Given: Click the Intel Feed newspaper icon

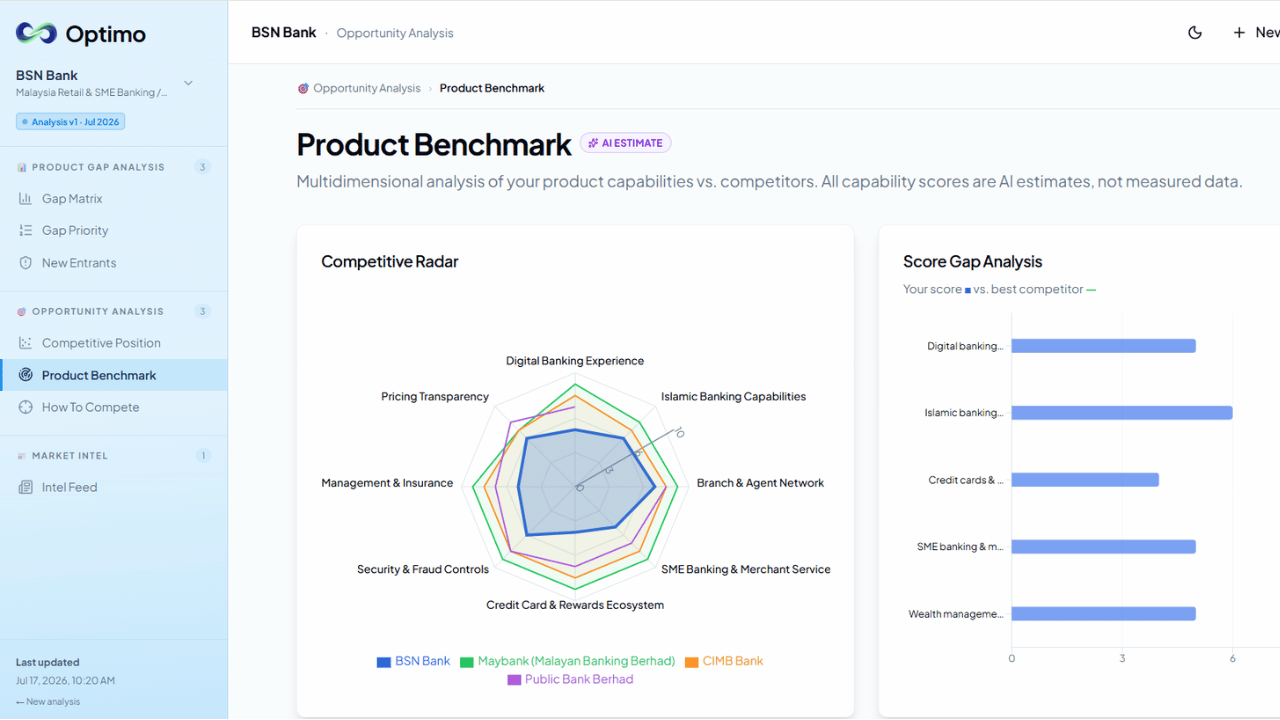Looking at the screenshot, I should pos(26,487).
